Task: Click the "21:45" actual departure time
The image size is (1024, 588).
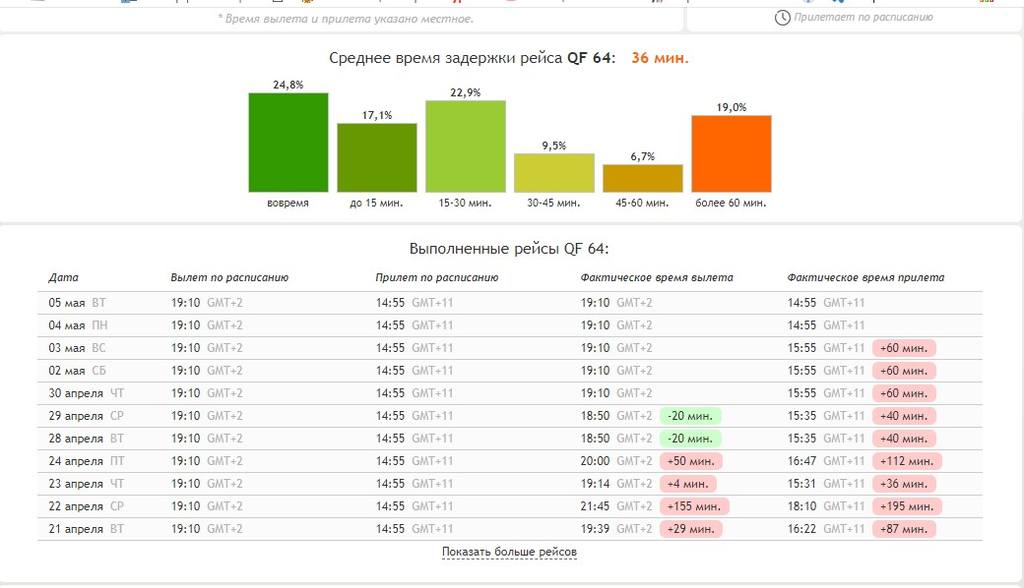Action: pos(595,506)
